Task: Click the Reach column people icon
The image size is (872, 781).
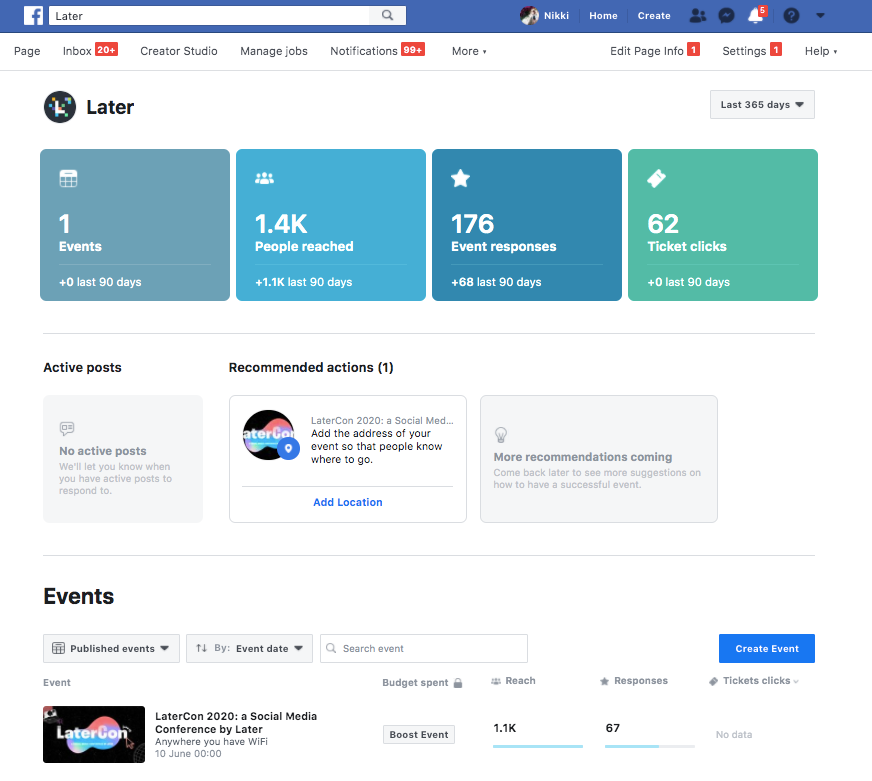Action: pyautogui.click(x=496, y=681)
